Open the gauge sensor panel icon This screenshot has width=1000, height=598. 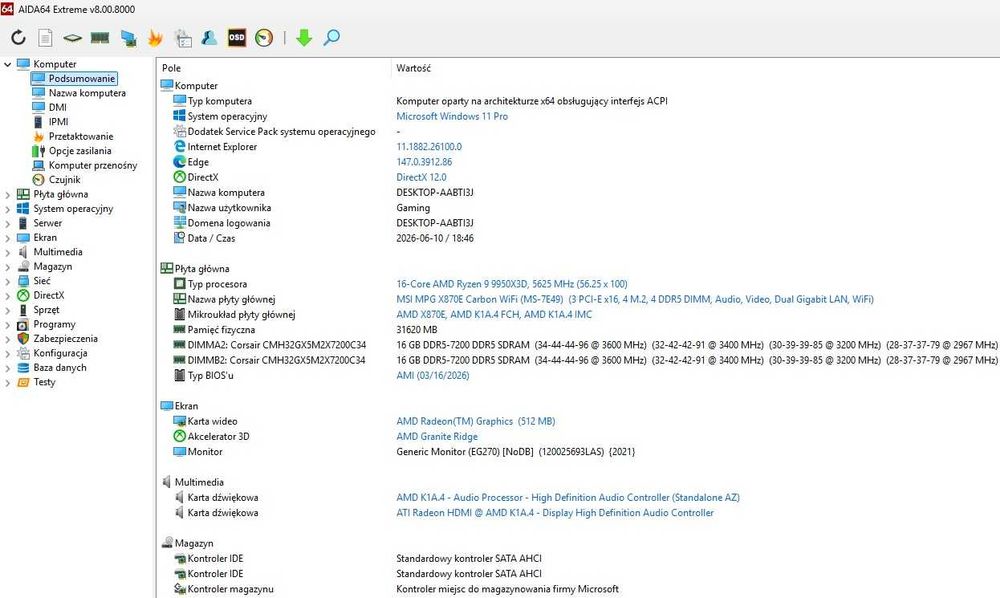click(x=264, y=38)
